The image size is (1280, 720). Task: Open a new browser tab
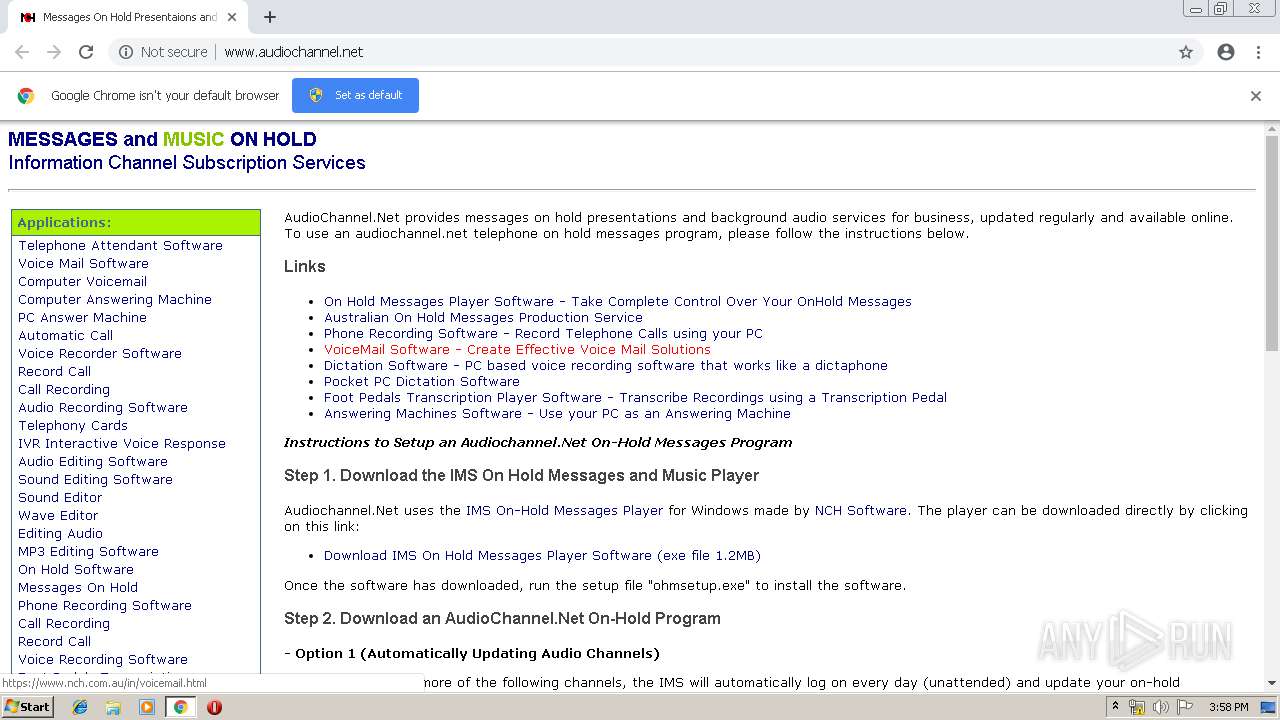pyautogui.click(x=270, y=17)
